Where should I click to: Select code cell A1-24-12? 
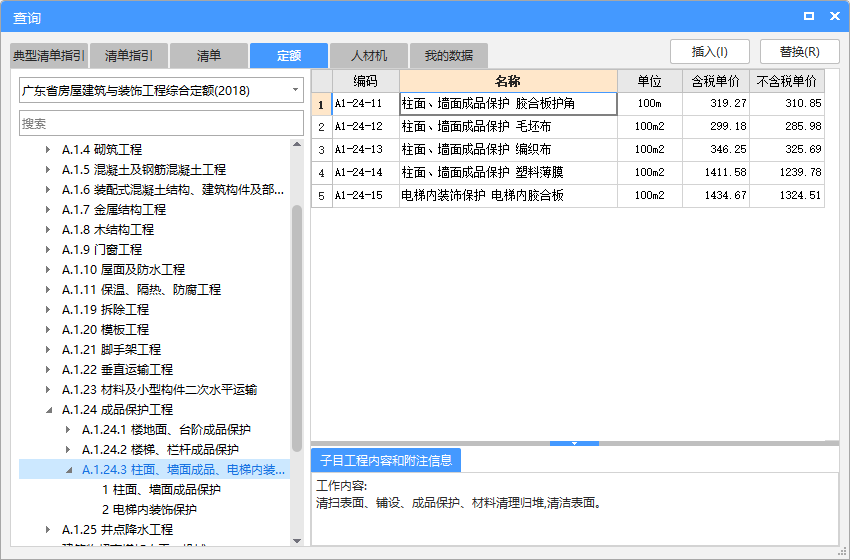(366, 127)
